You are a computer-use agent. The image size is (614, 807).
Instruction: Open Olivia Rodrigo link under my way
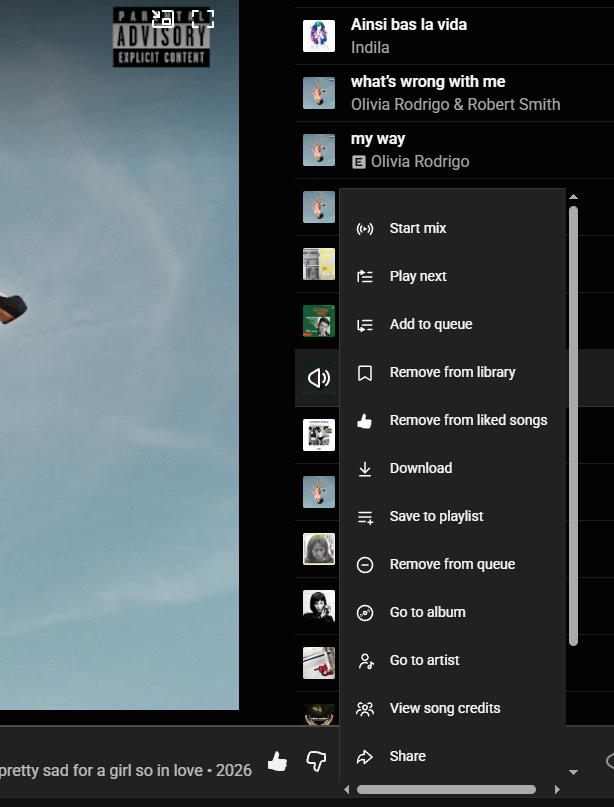[x=420, y=162]
